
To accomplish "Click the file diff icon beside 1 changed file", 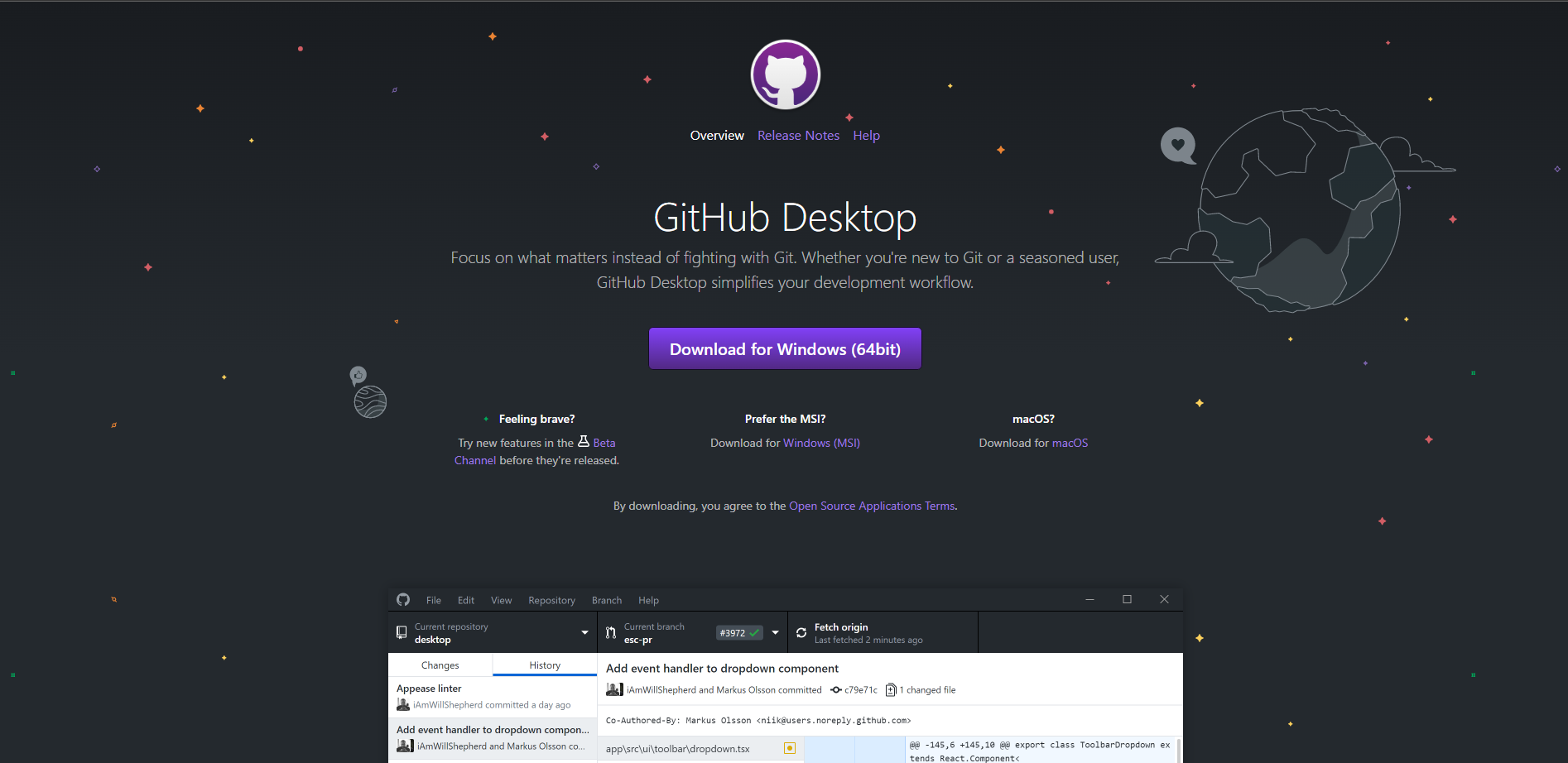I will tap(891, 690).
